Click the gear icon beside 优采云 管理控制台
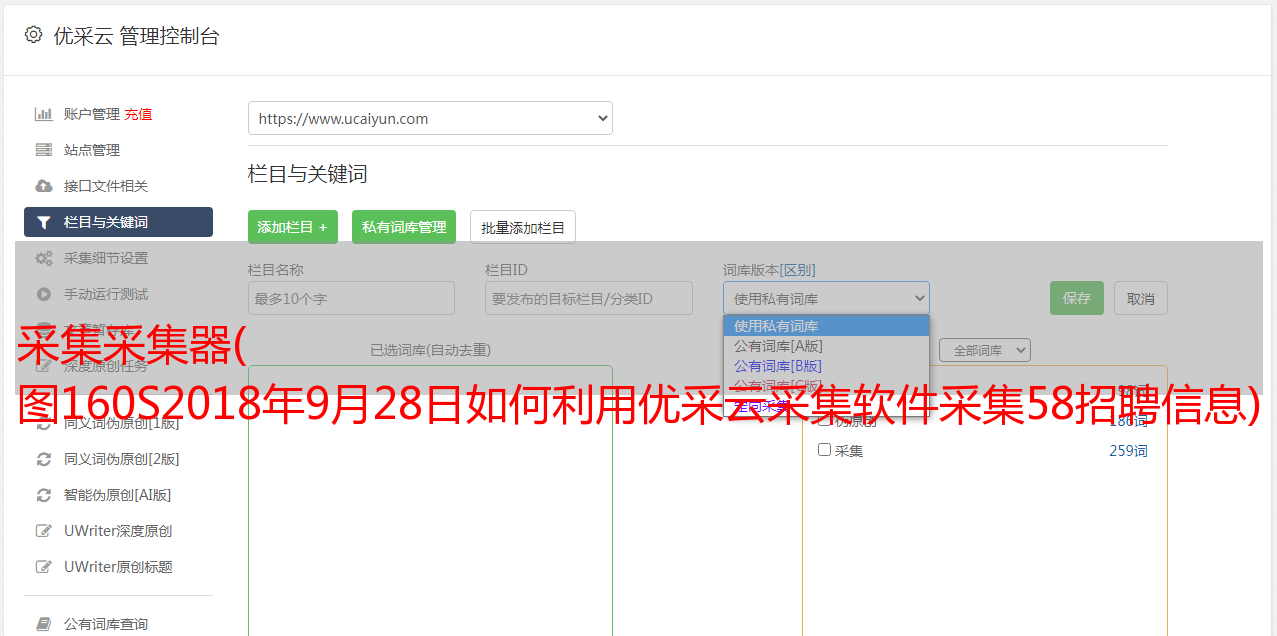 click(x=33, y=35)
